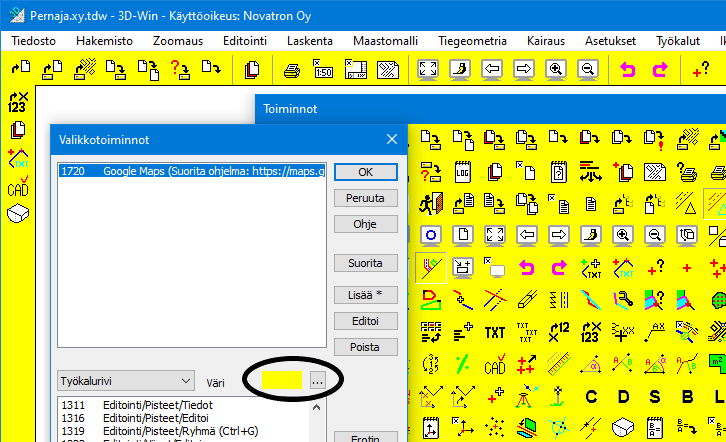Click the zoom extents icon in toolbar
The height and width of the screenshot is (442, 726).
pyautogui.click(x=429, y=69)
